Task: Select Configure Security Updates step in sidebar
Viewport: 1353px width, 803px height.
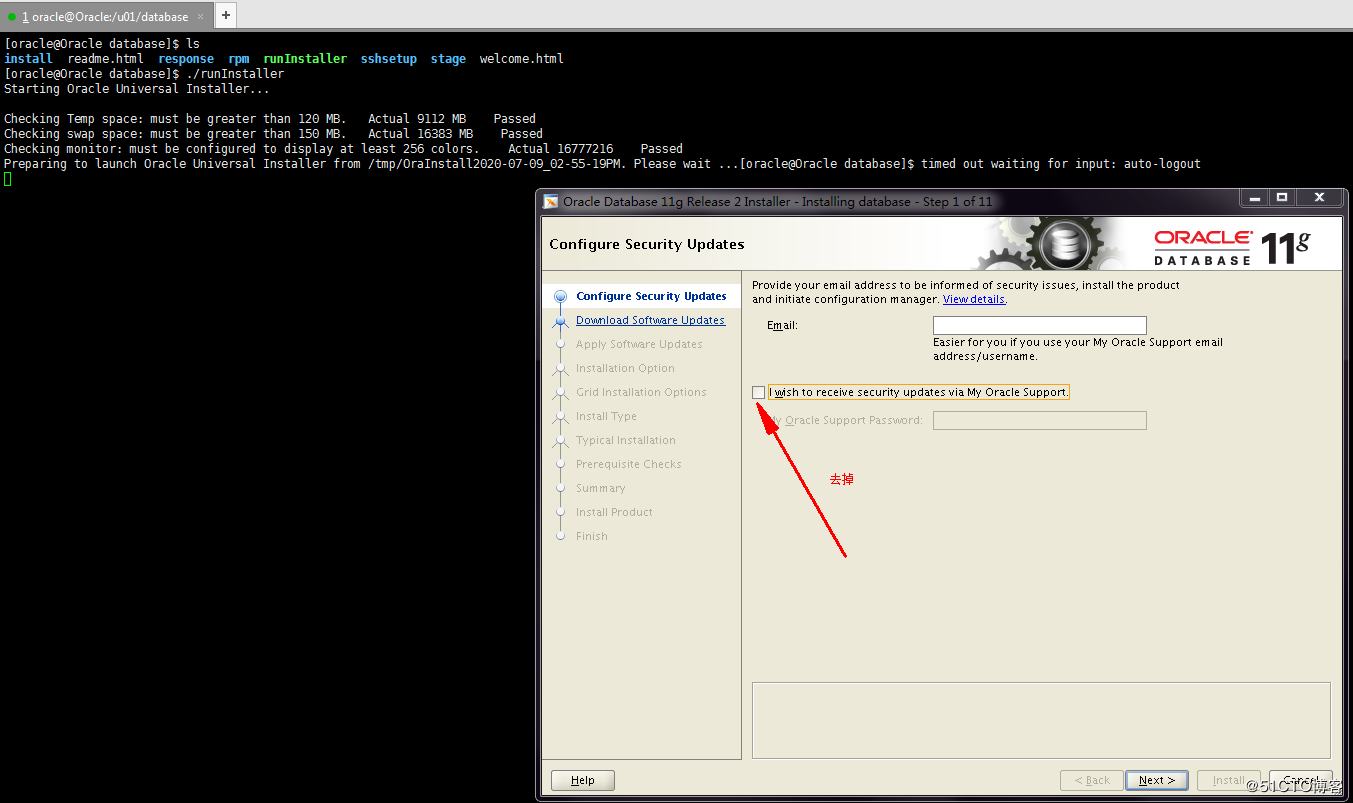Action: (x=651, y=296)
